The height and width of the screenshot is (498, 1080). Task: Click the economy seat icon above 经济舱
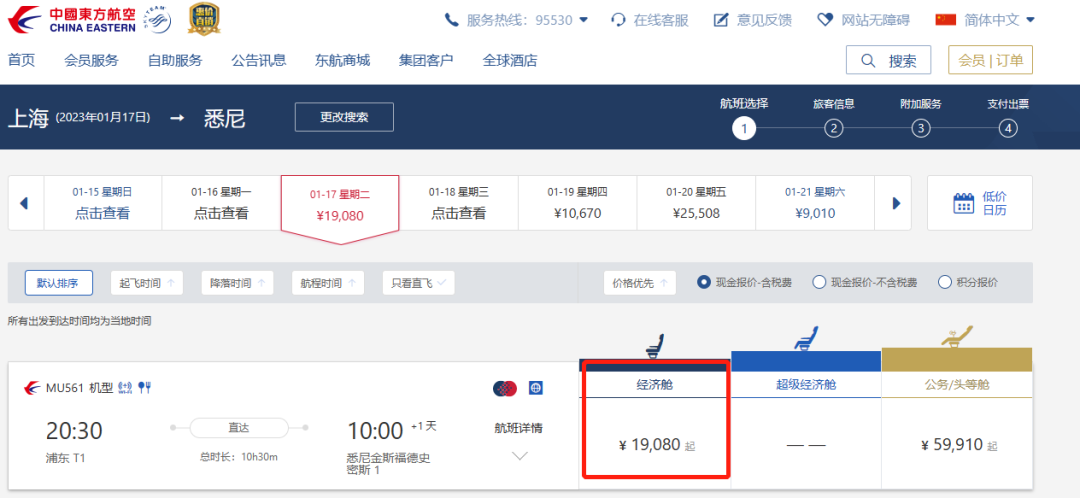655,344
